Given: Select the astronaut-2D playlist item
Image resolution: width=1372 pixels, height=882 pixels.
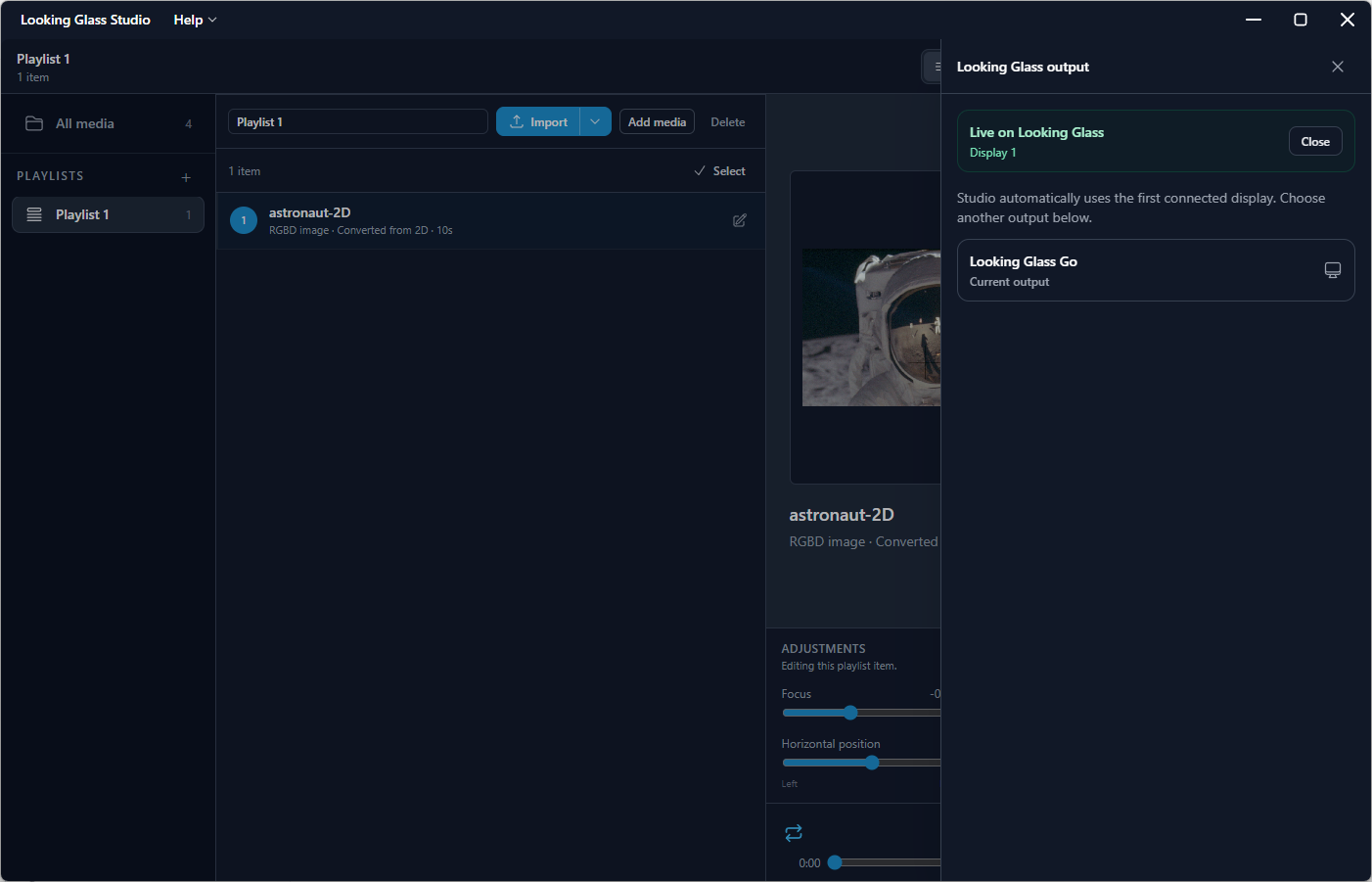Looking at the screenshot, I should point(490,220).
